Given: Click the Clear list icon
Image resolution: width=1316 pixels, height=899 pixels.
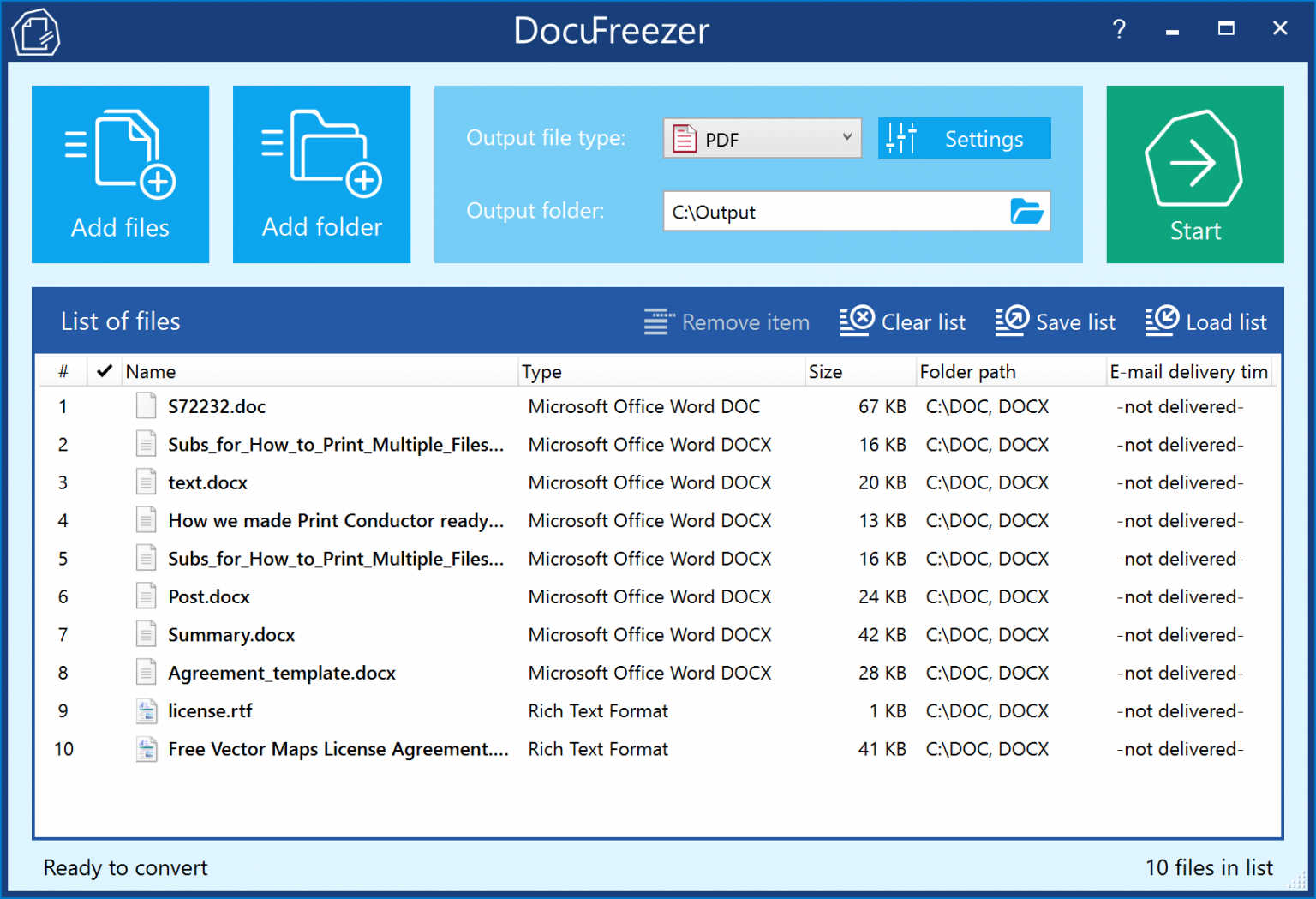Looking at the screenshot, I should (x=857, y=321).
